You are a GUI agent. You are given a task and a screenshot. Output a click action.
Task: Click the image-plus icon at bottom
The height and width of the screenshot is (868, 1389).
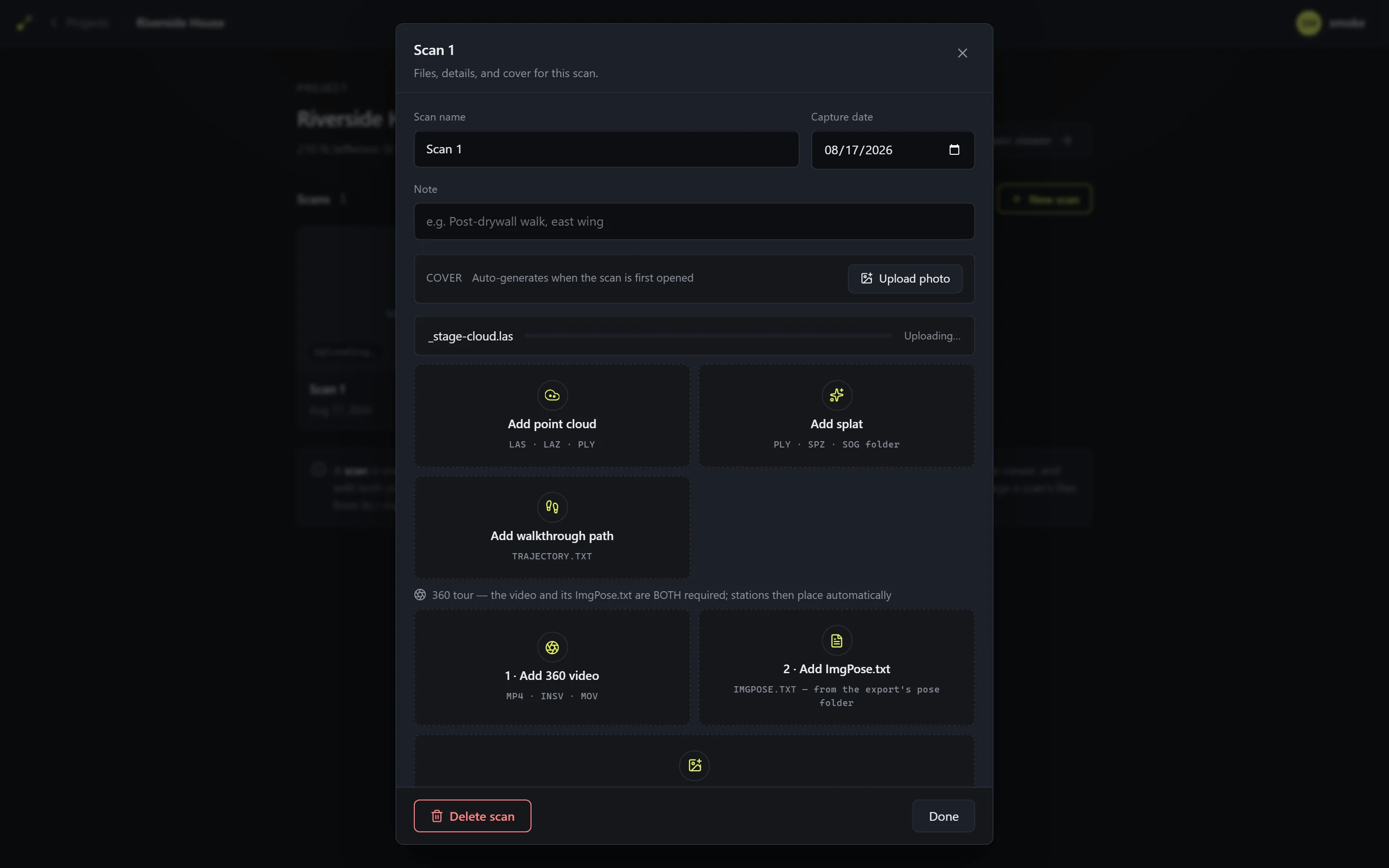click(694, 765)
